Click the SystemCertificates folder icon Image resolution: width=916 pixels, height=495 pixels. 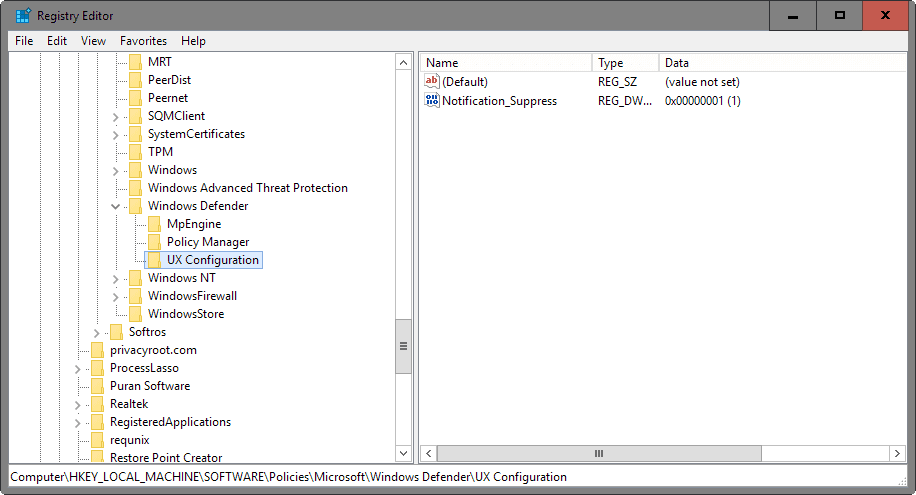(135, 134)
